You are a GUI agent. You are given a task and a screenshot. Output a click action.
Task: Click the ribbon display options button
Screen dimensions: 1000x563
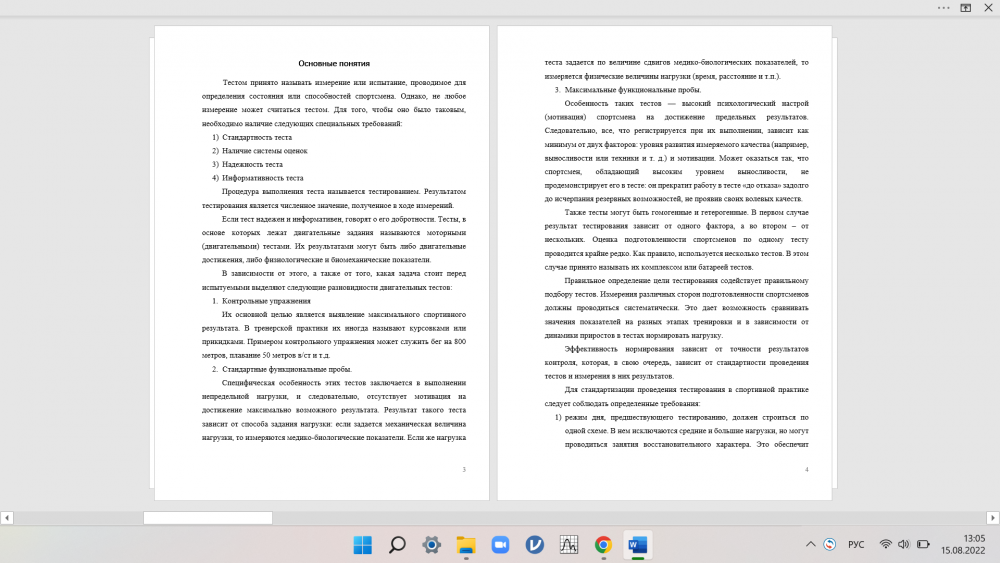[x=966, y=7]
